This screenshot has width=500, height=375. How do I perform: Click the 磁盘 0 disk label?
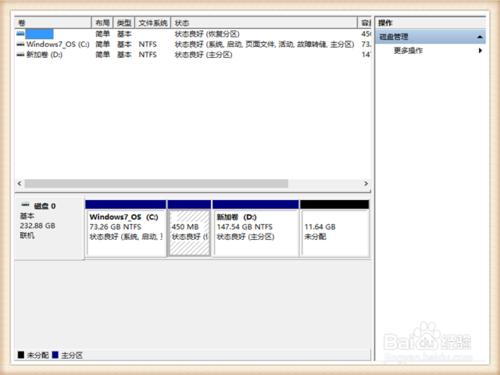(45, 206)
